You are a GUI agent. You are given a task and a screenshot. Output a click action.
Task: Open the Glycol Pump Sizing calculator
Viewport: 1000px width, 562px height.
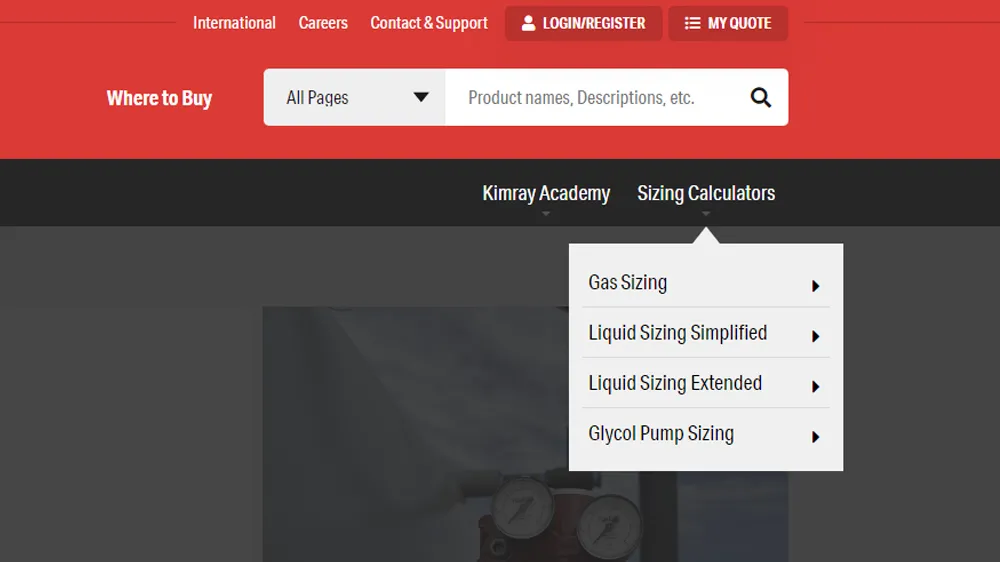[x=661, y=433]
